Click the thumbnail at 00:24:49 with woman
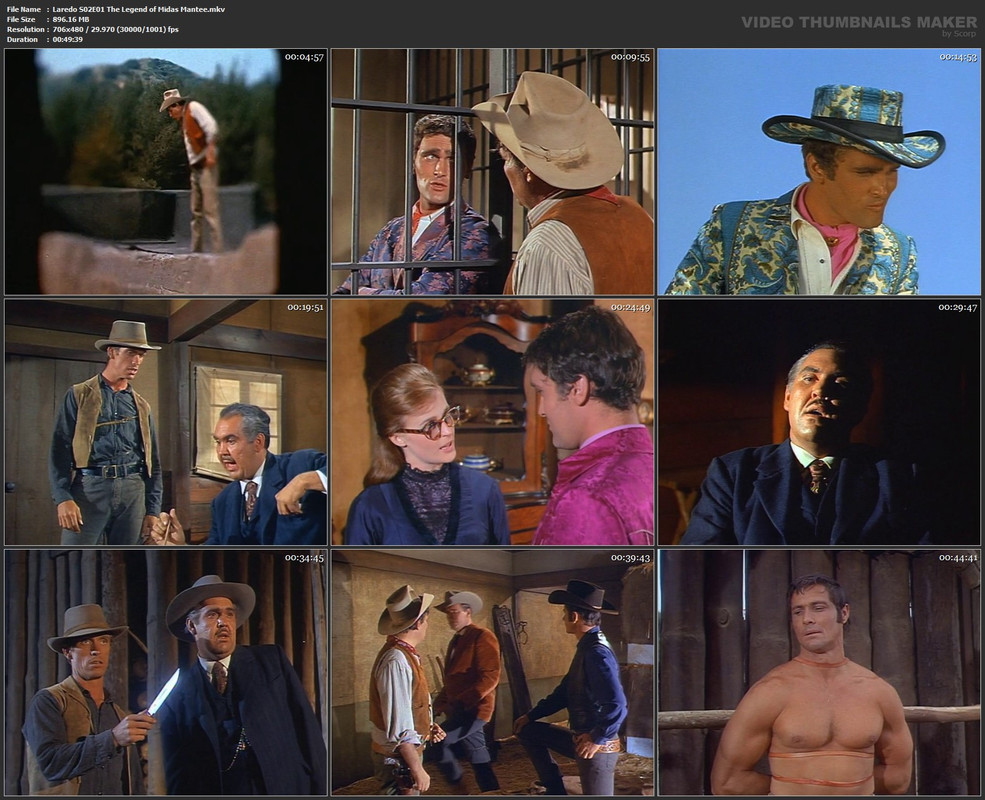 pos(492,422)
